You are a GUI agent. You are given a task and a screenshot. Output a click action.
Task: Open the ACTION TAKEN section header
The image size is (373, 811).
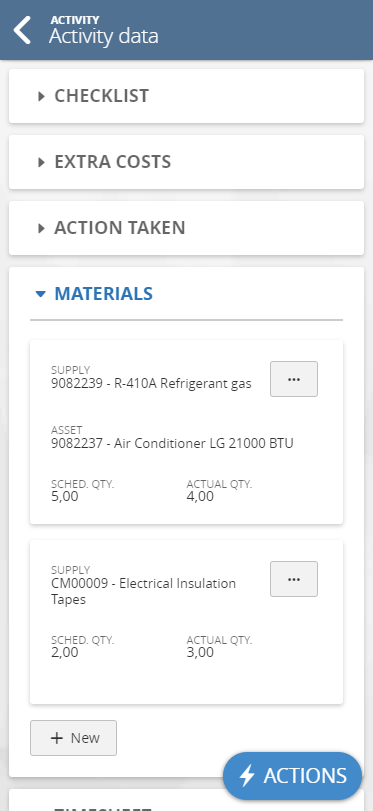click(x=186, y=228)
